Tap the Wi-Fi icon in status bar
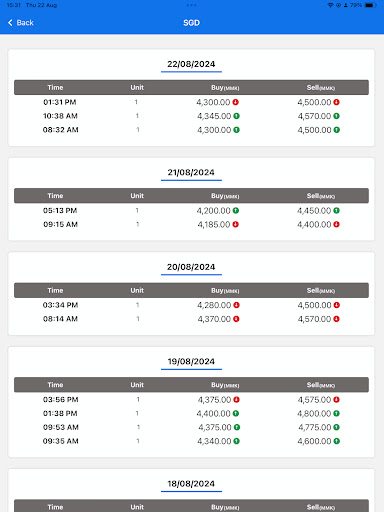The height and width of the screenshot is (512, 384). (x=330, y=5)
